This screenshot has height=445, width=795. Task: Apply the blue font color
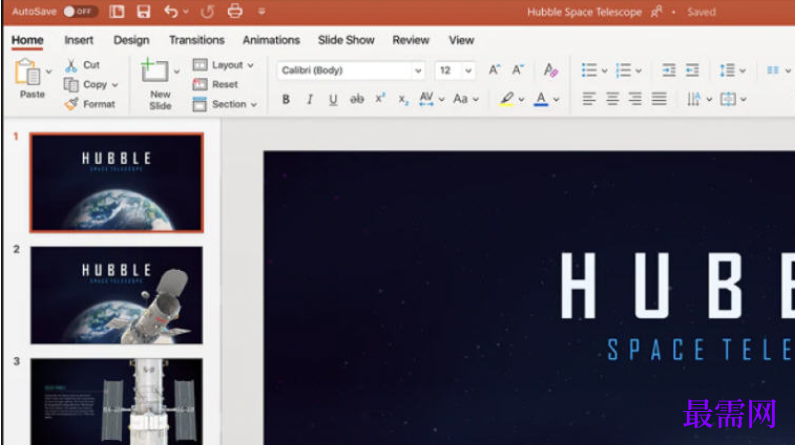coord(541,99)
